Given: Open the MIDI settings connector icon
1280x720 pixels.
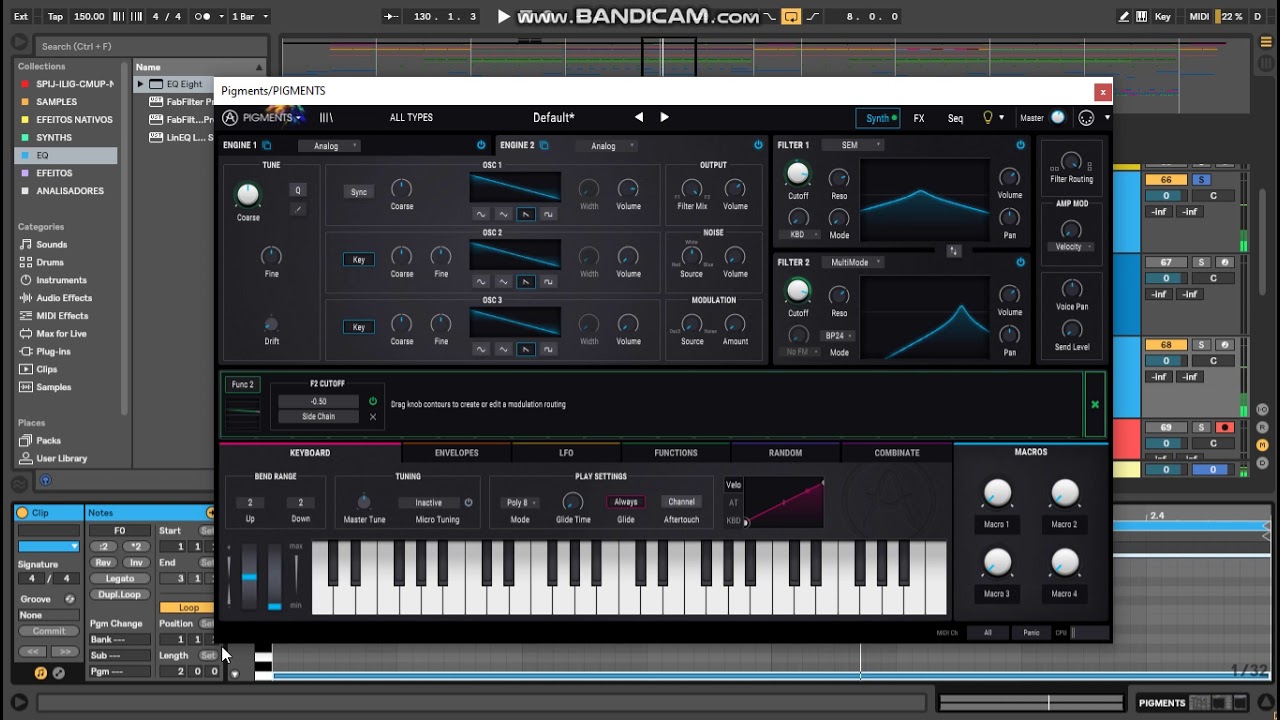Looking at the screenshot, I should point(1086,118).
